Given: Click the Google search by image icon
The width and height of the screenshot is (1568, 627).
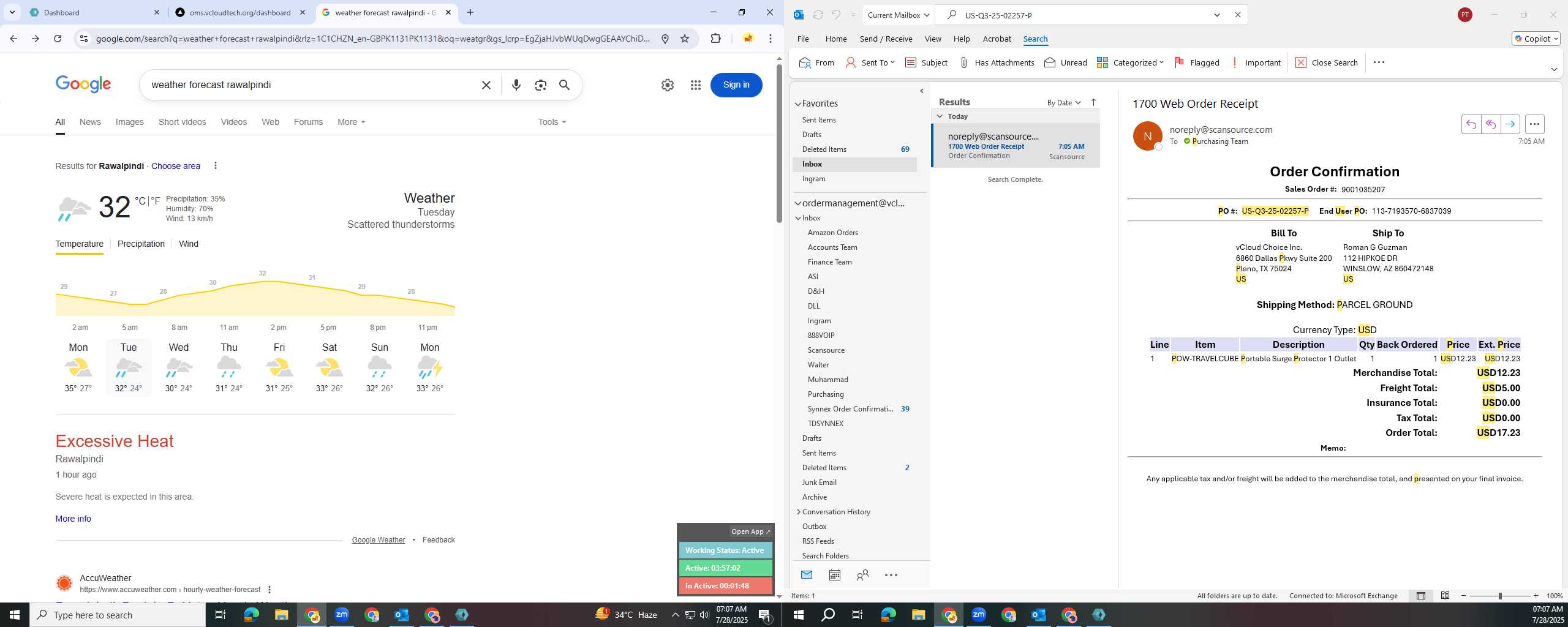Looking at the screenshot, I should pos(540,85).
